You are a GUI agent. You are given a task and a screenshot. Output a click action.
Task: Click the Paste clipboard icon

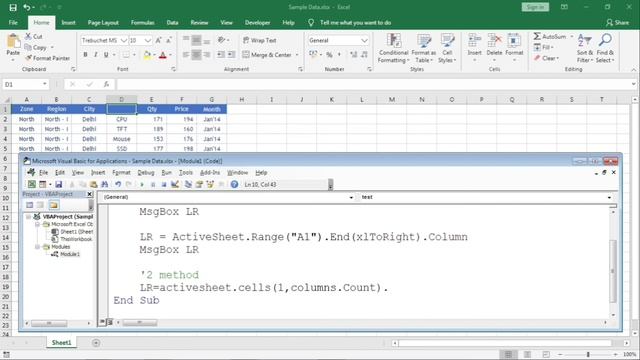(13, 41)
